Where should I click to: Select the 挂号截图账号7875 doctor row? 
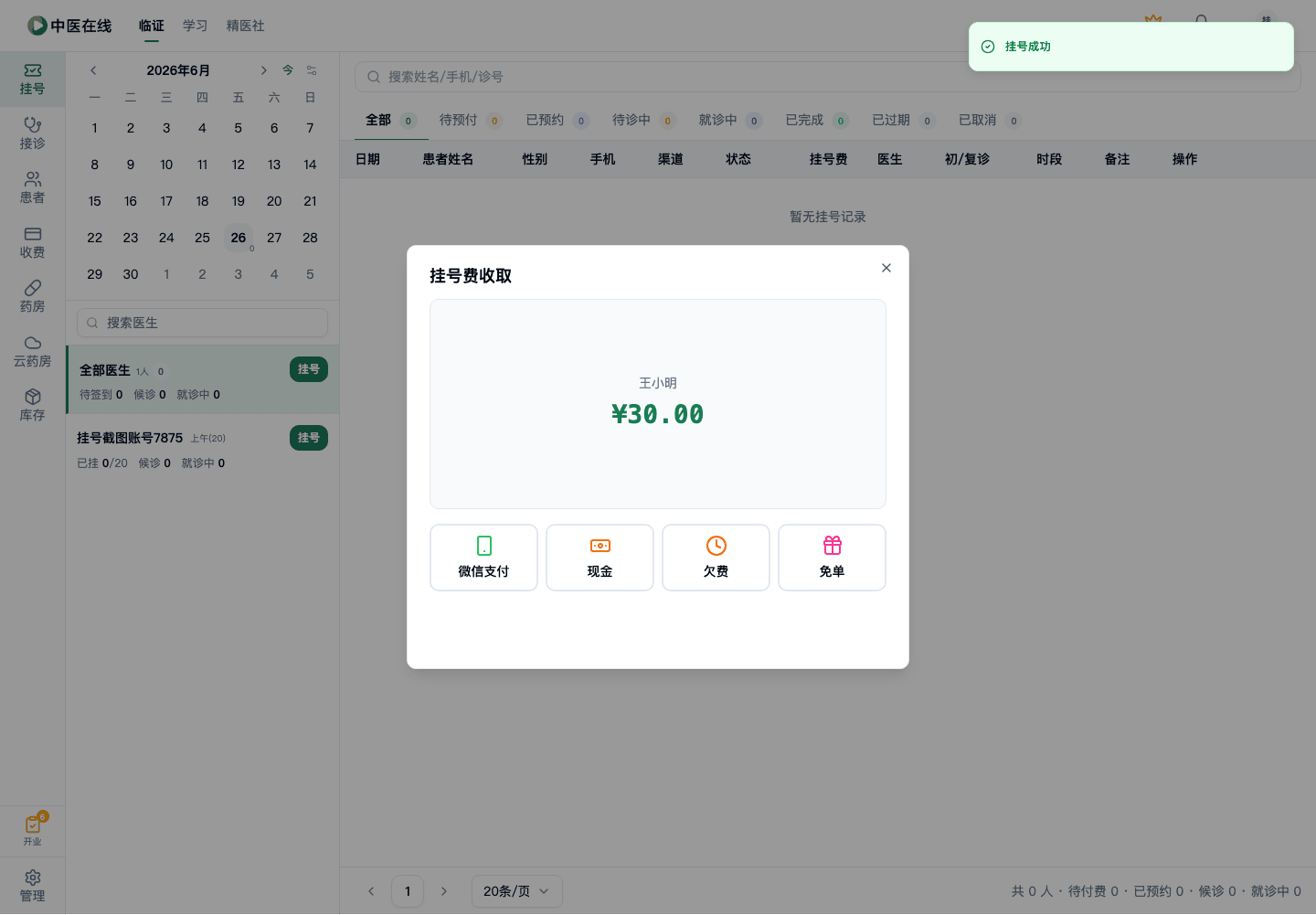click(x=203, y=449)
